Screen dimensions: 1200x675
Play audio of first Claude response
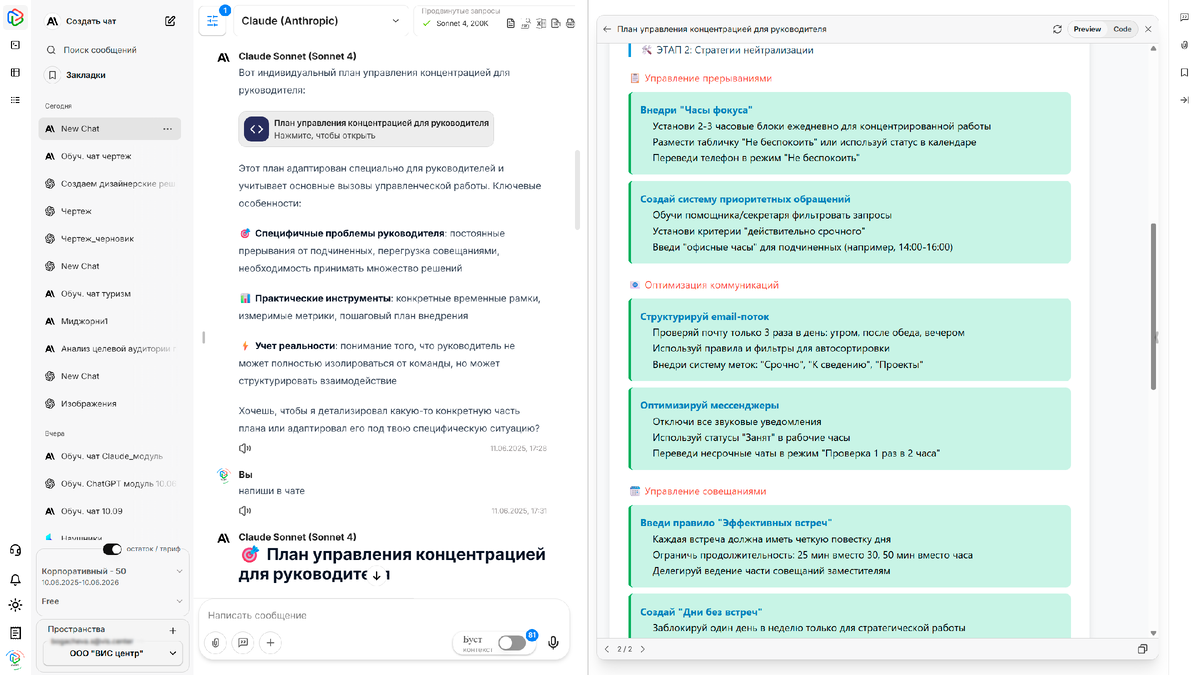tap(244, 449)
